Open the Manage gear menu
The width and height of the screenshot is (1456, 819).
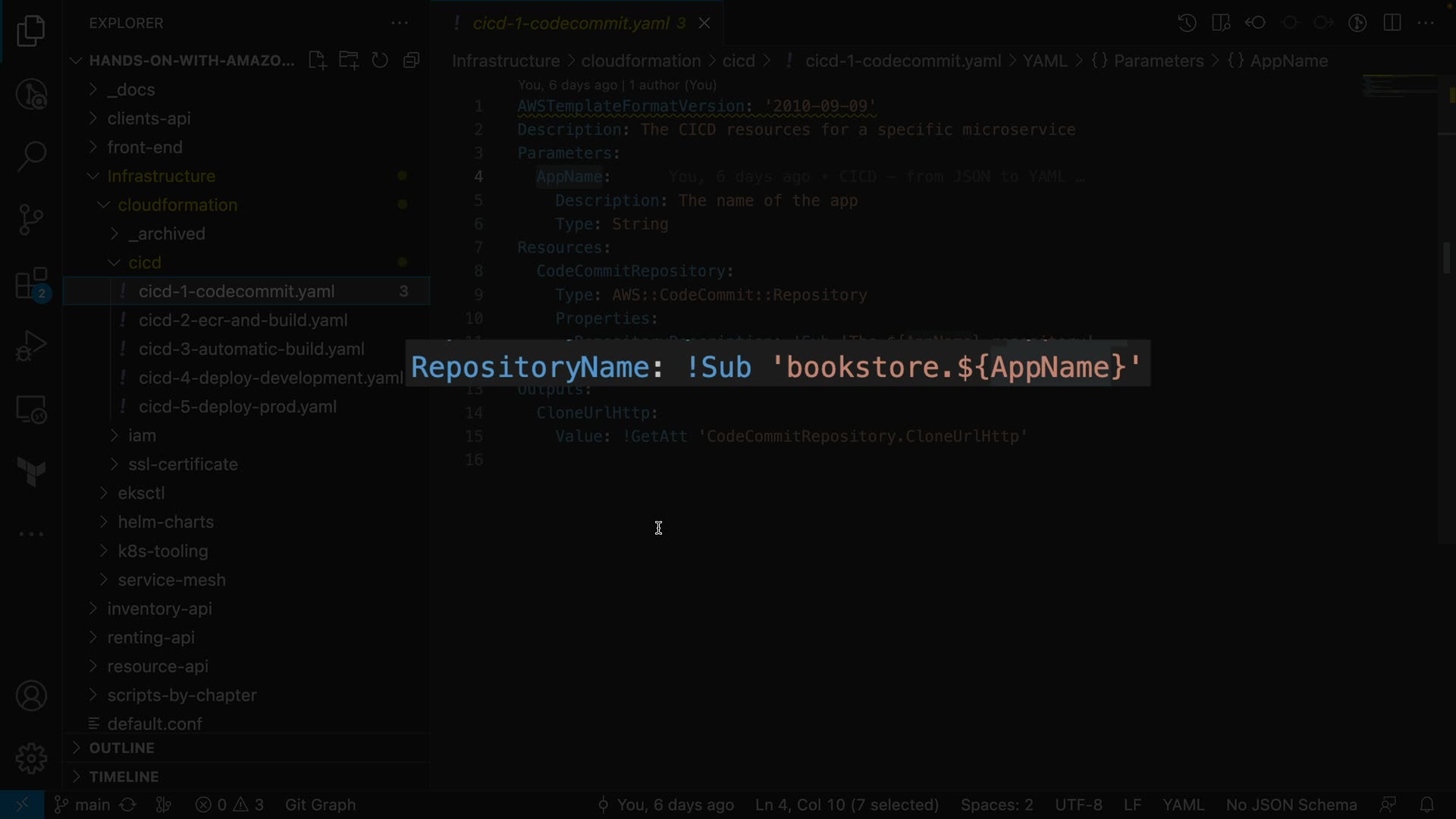[x=31, y=758]
